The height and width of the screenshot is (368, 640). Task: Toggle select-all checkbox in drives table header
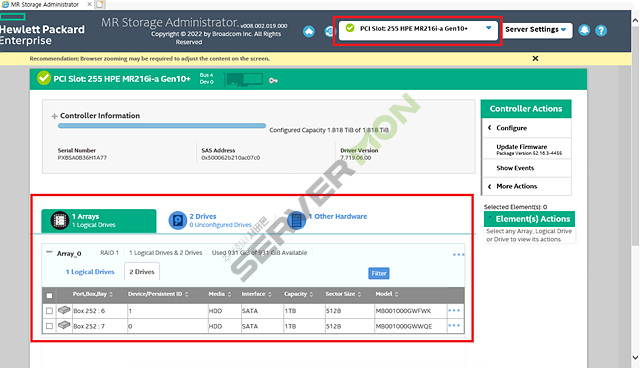[x=49, y=295]
